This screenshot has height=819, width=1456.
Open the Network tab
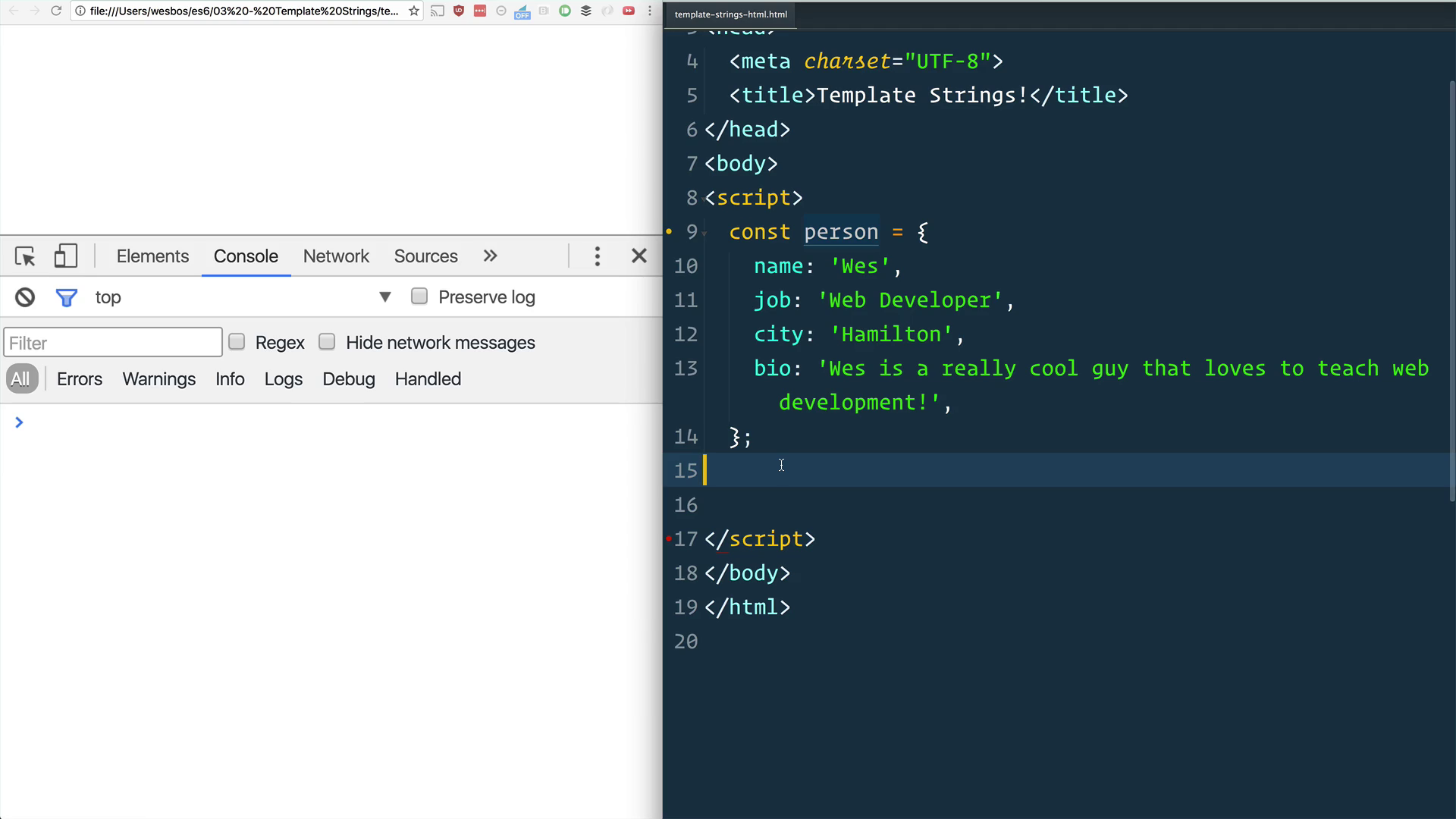pyautogui.click(x=336, y=256)
